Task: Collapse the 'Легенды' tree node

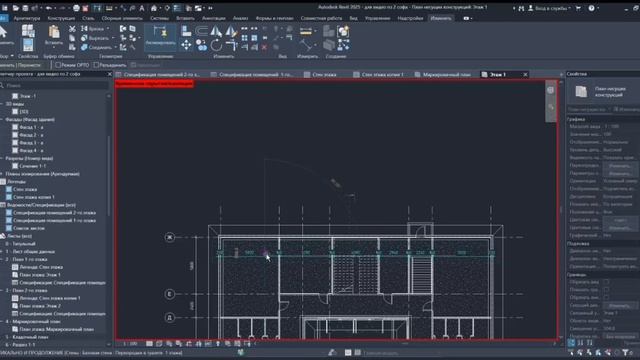Action: [2, 182]
